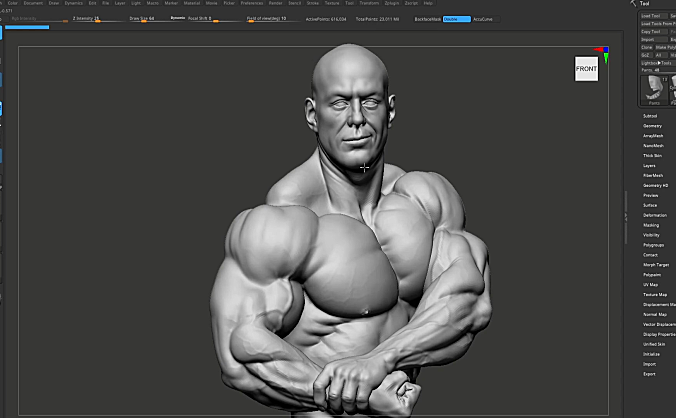Open Lightbox Tools
Viewport: 676px width, 418px height.
657,63
